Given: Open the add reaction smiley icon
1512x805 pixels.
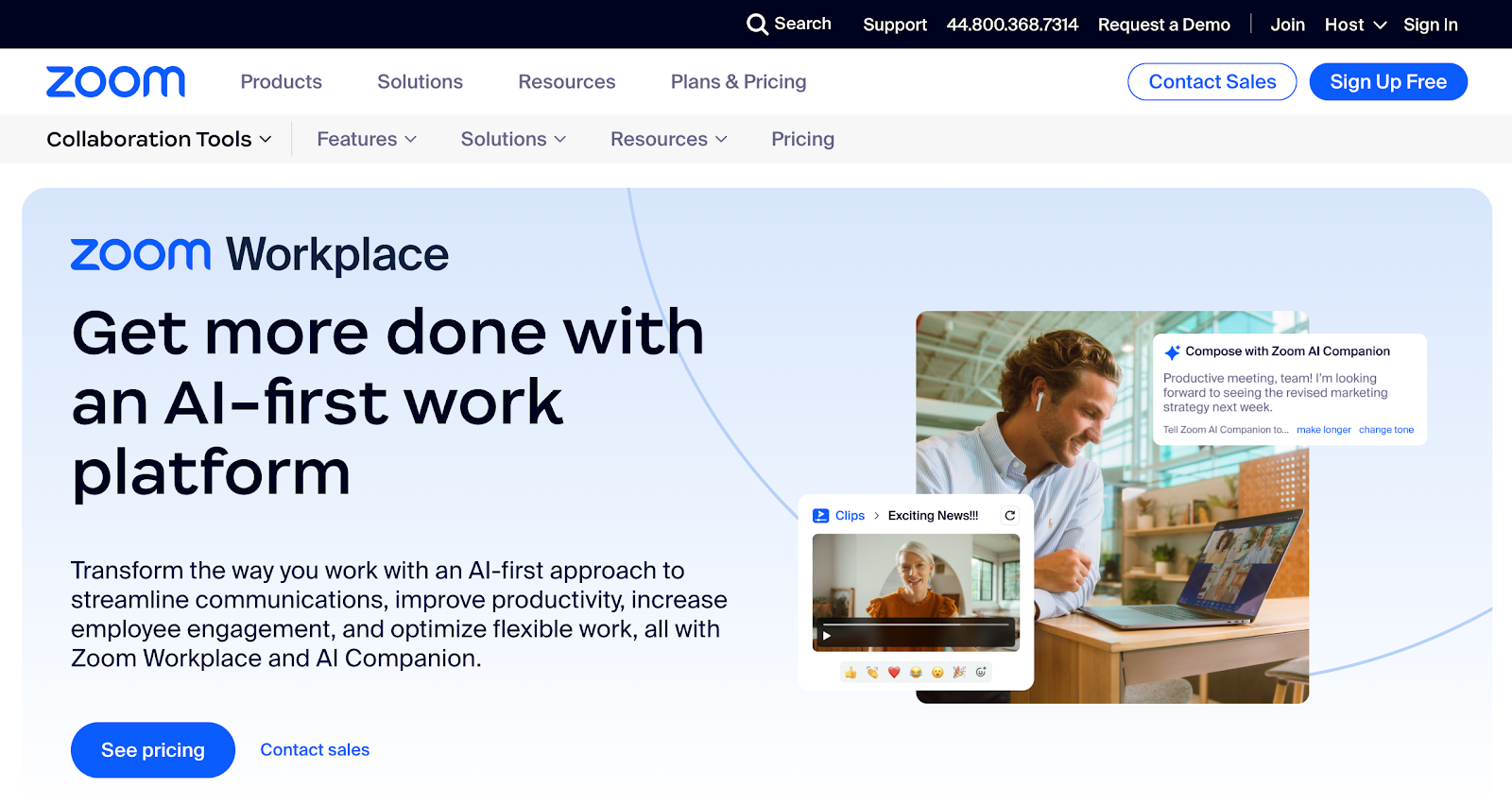Looking at the screenshot, I should pyautogui.click(x=981, y=673).
